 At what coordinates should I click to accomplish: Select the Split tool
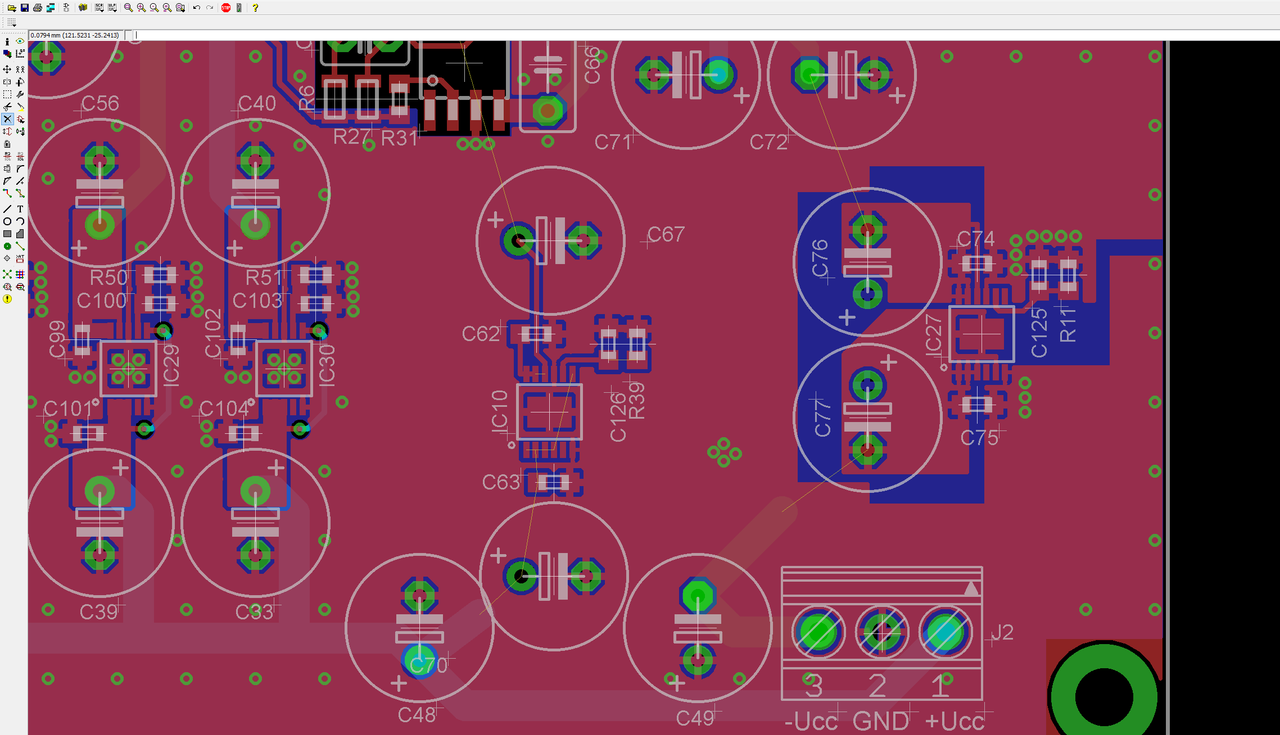point(7,181)
